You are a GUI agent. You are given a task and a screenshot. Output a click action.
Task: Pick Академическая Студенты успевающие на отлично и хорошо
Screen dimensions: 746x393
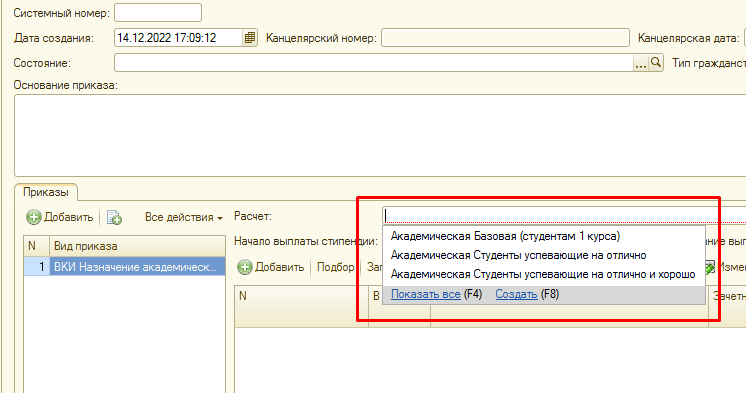[x=543, y=274]
